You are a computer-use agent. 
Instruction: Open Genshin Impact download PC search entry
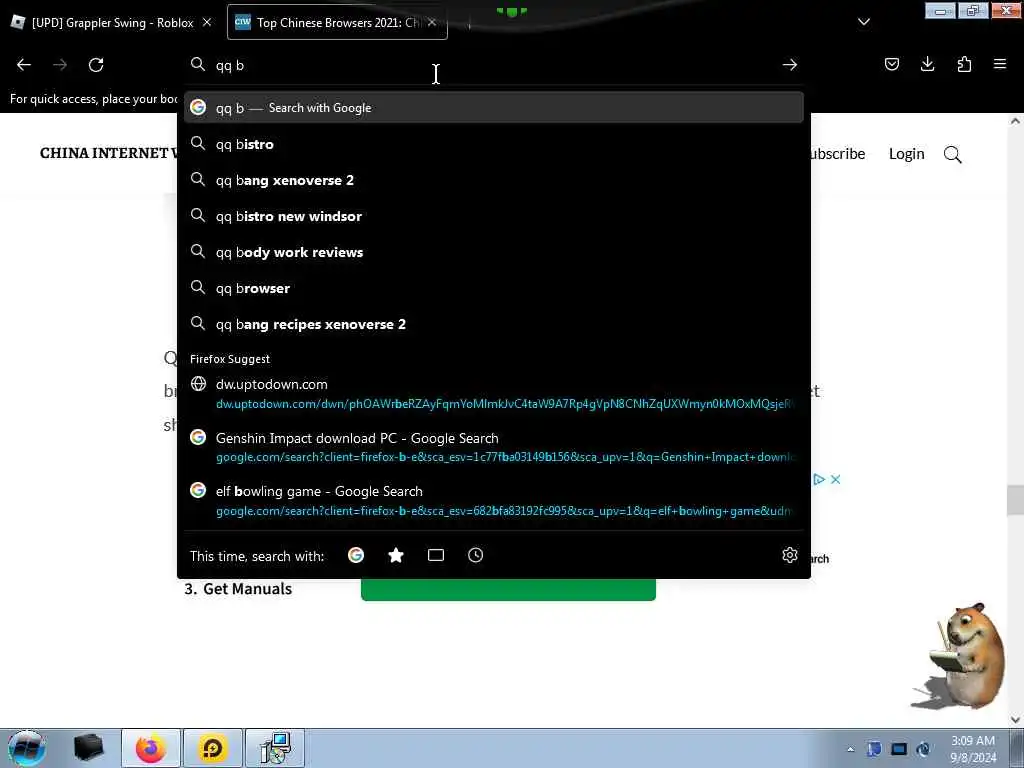pyautogui.click(x=494, y=447)
